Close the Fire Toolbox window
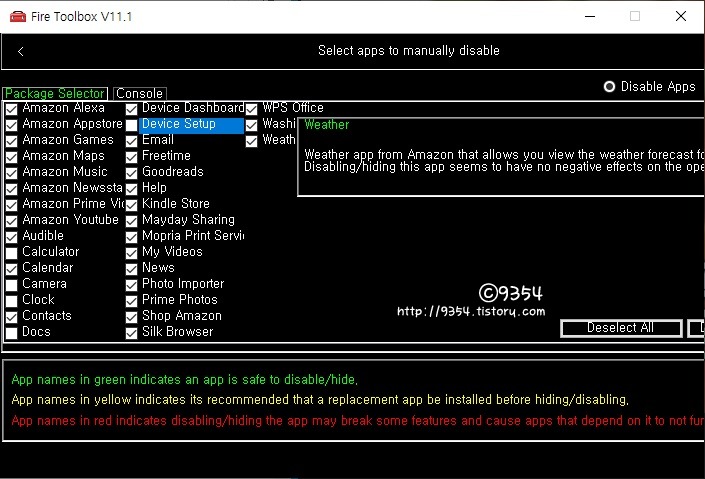Image resolution: width=705 pixels, height=479 pixels. (681, 17)
